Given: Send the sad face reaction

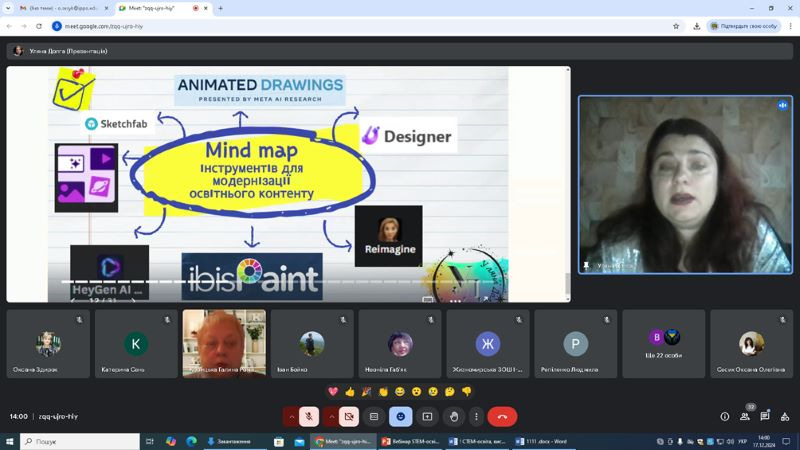Looking at the screenshot, I should coord(433,392).
